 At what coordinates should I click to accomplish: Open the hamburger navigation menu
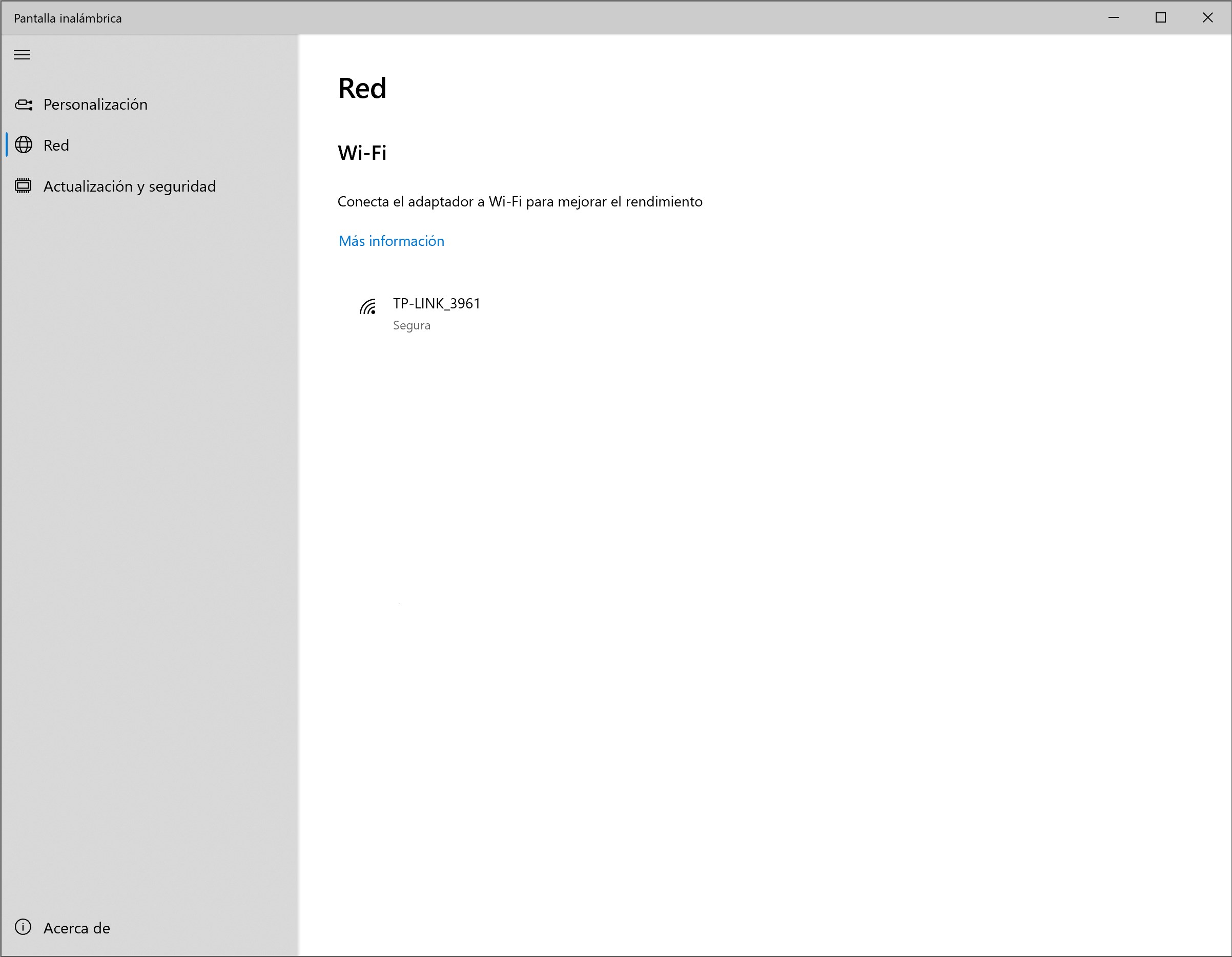coord(22,55)
